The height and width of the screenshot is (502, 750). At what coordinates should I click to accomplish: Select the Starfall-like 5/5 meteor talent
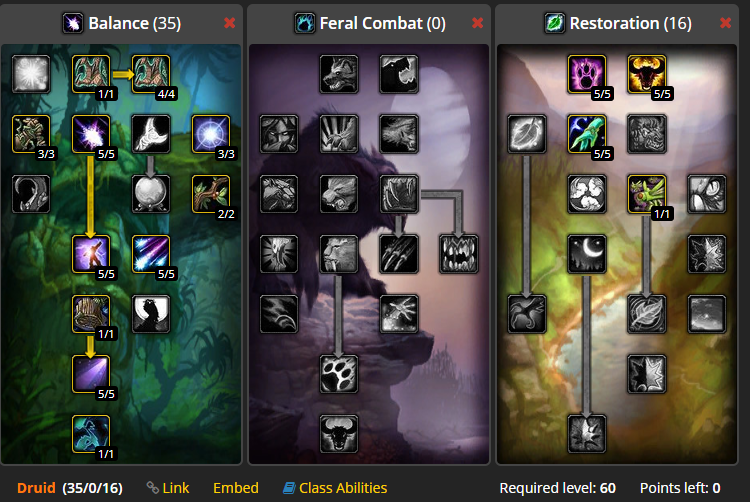click(x=151, y=254)
